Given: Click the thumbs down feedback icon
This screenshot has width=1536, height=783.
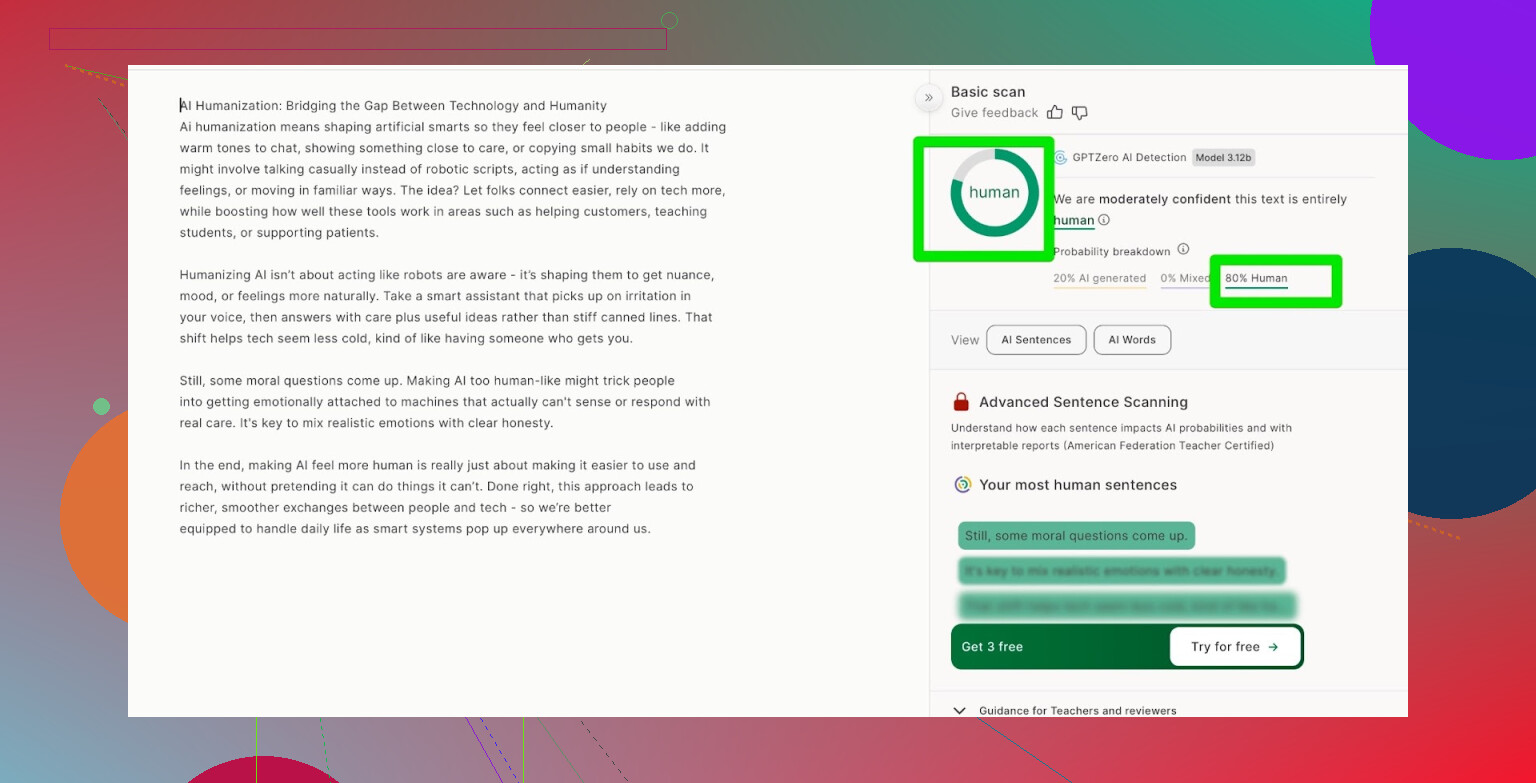Looking at the screenshot, I should 1079,113.
